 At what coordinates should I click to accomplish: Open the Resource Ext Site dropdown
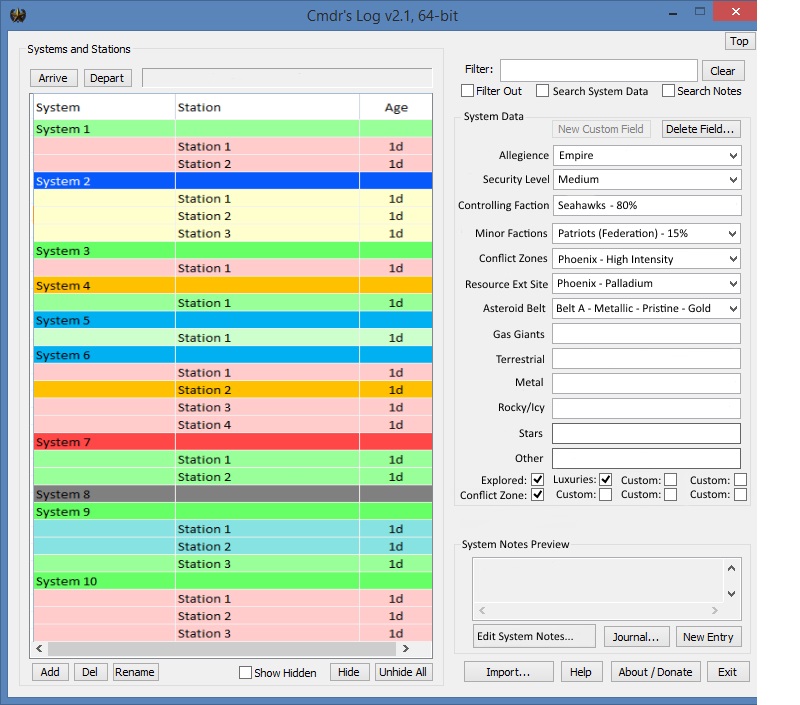pos(647,284)
